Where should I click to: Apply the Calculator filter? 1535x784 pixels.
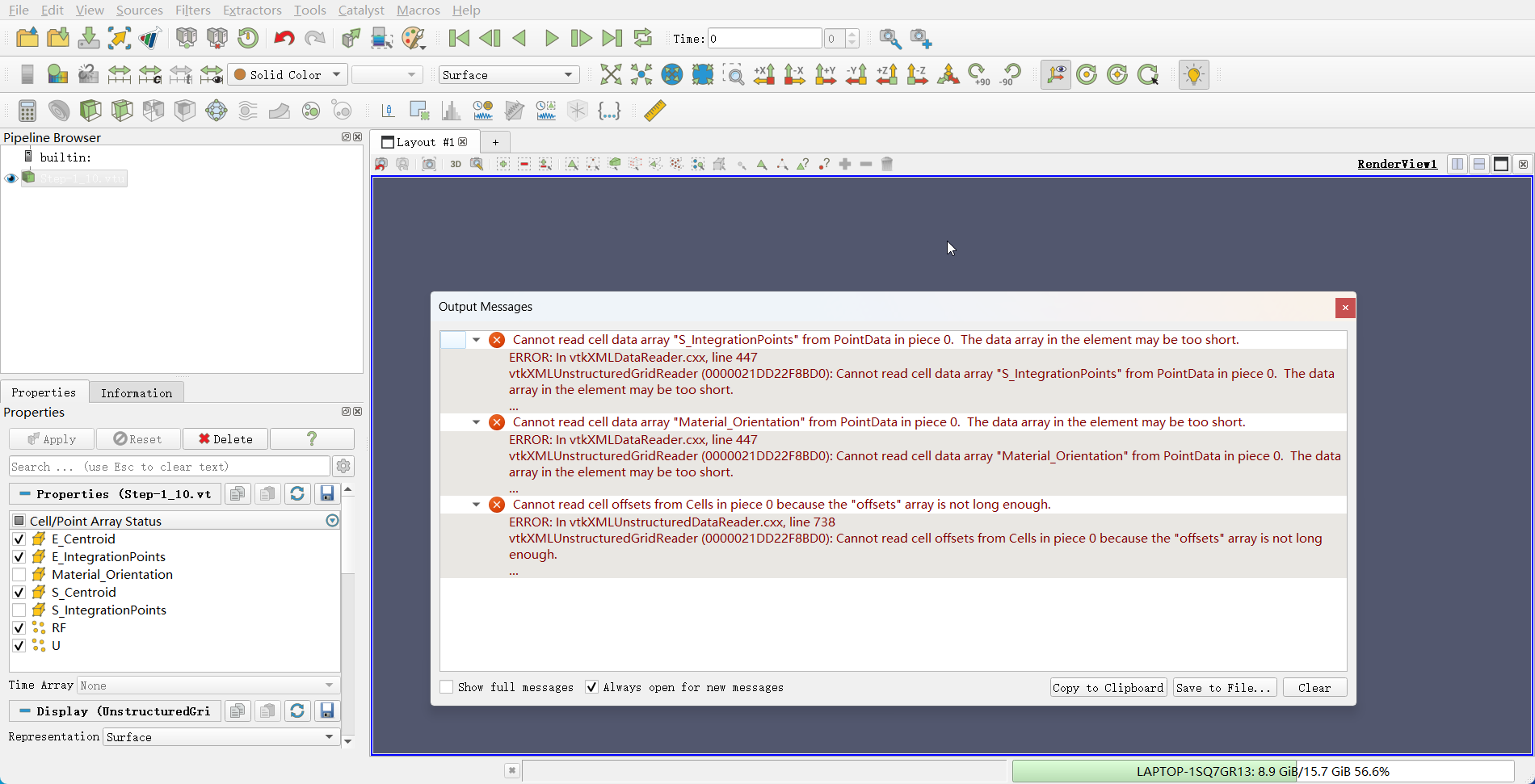[x=27, y=111]
